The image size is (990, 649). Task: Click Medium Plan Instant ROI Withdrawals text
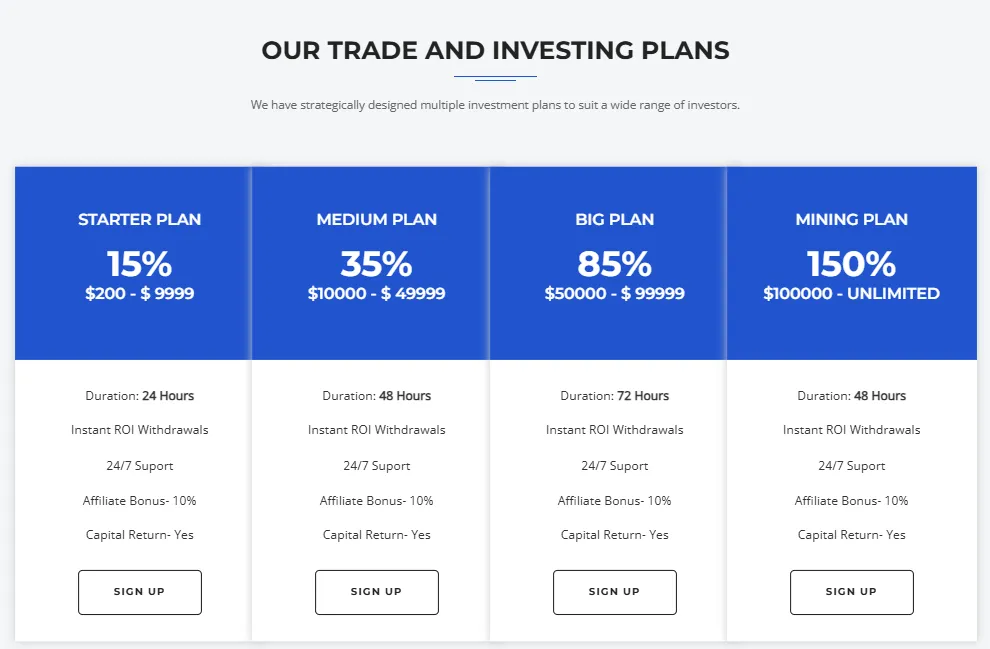(377, 430)
